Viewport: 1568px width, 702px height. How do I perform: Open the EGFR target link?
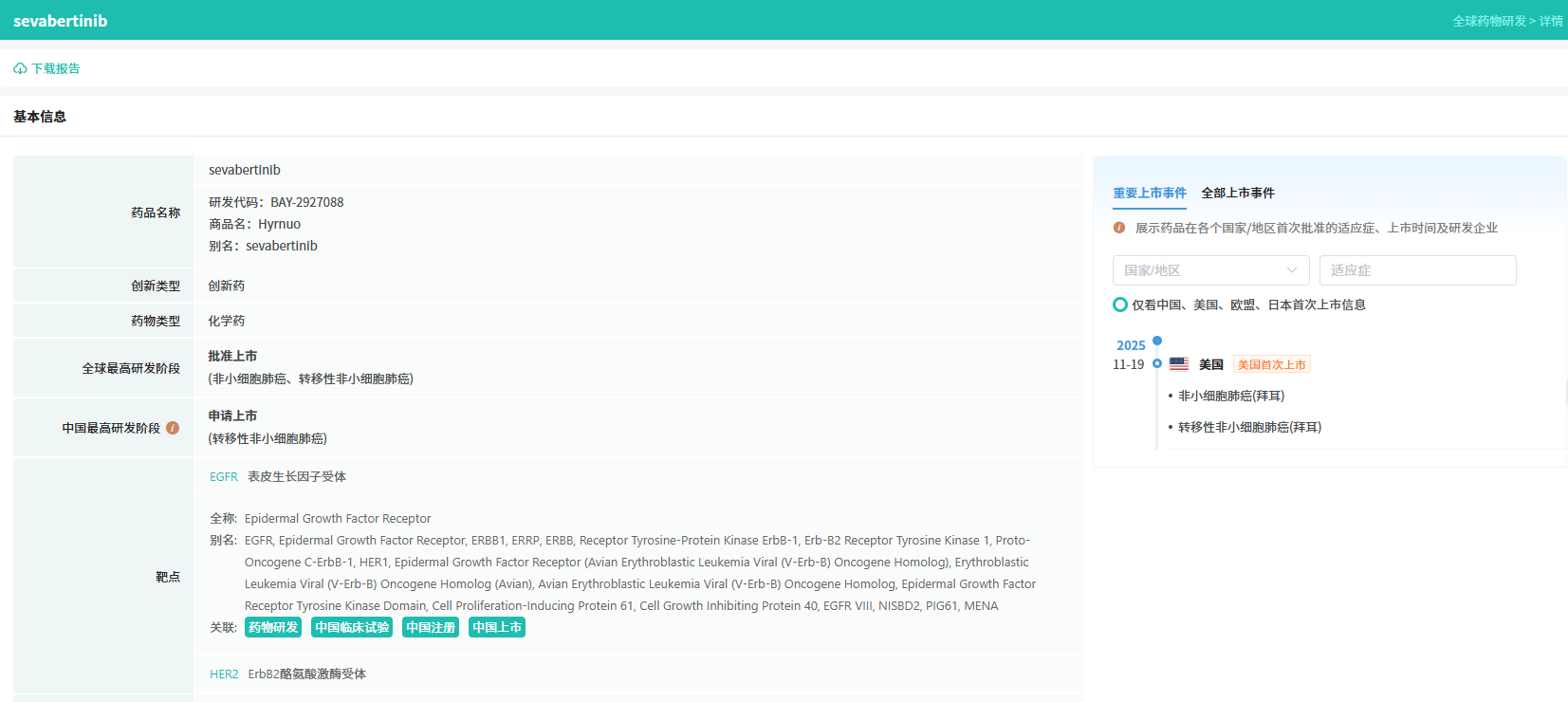pos(224,477)
